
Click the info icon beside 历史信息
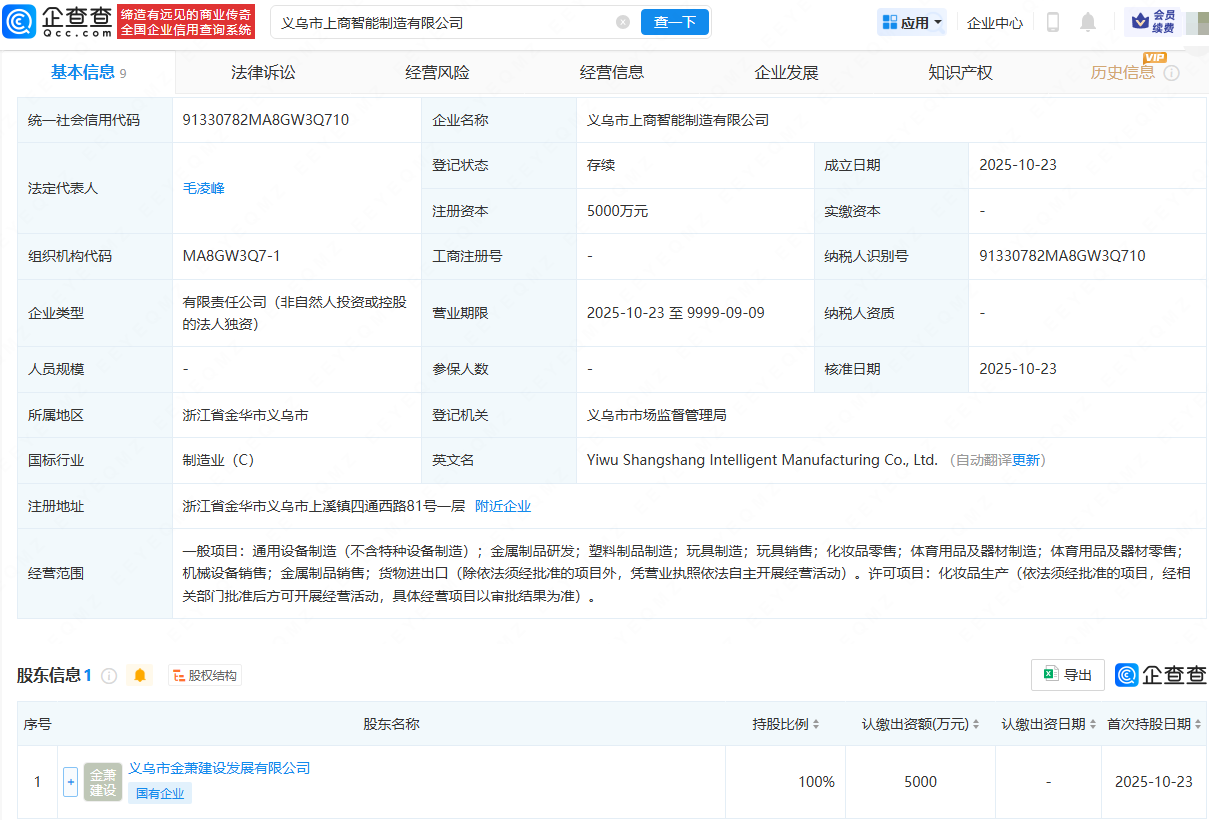pyautogui.click(x=1172, y=73)
